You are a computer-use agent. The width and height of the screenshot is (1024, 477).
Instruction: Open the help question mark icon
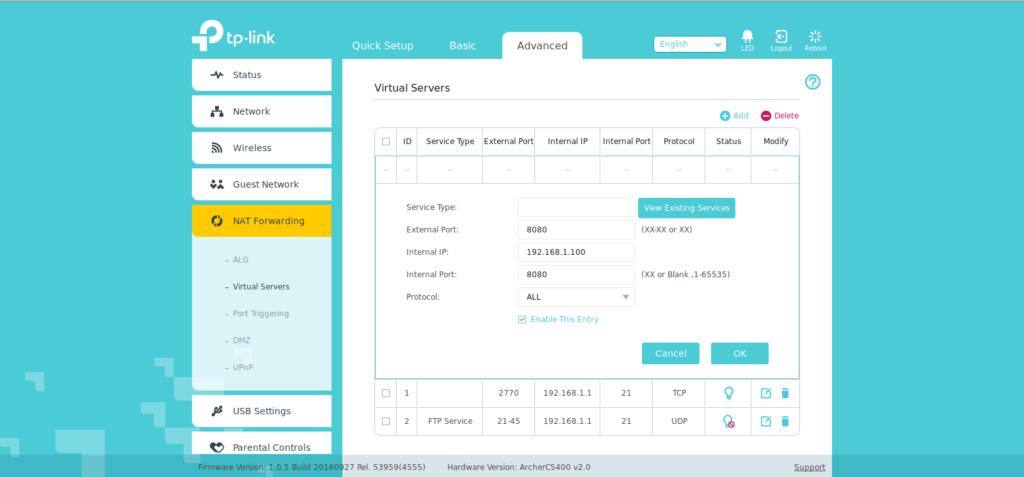coord(812,82)
